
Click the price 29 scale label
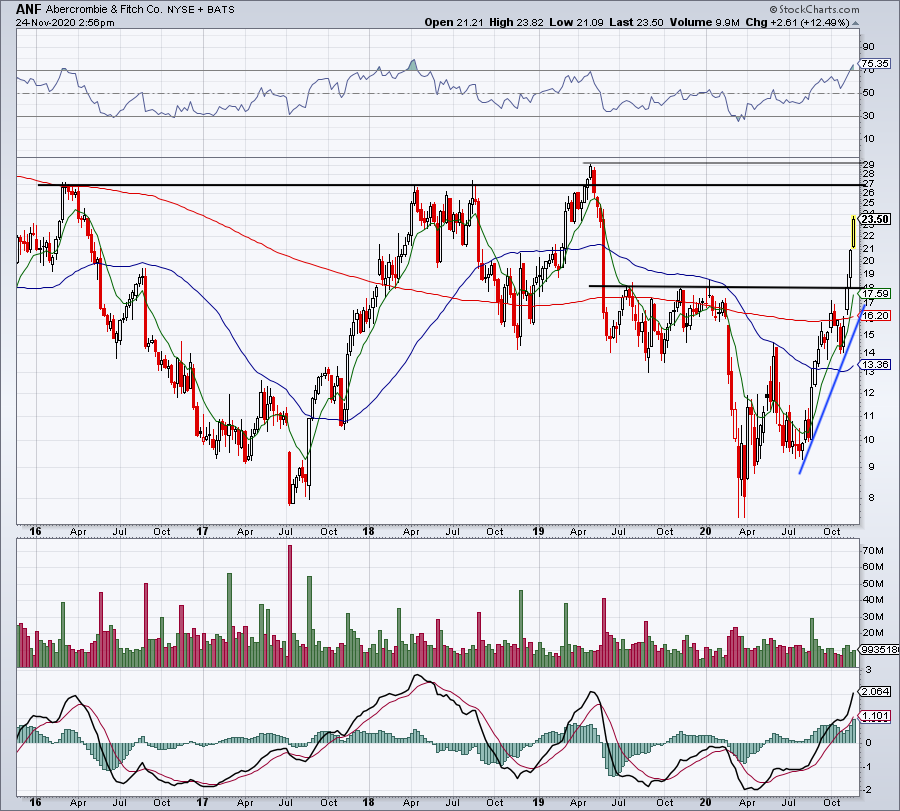868,165
